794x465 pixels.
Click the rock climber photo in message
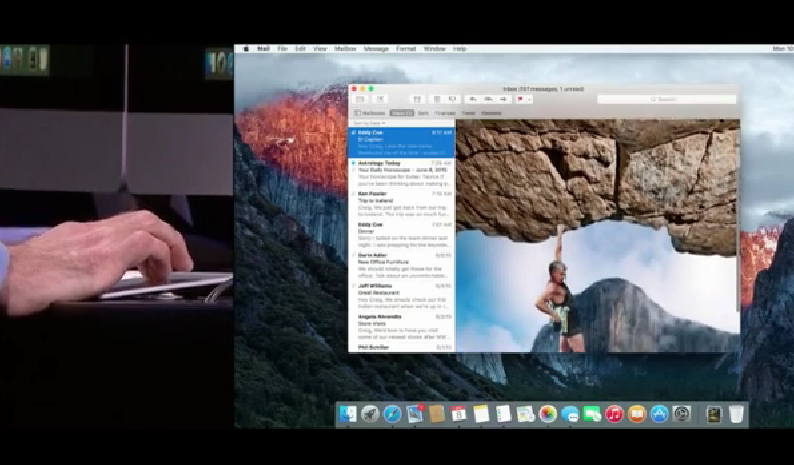(x=598, y=236)
